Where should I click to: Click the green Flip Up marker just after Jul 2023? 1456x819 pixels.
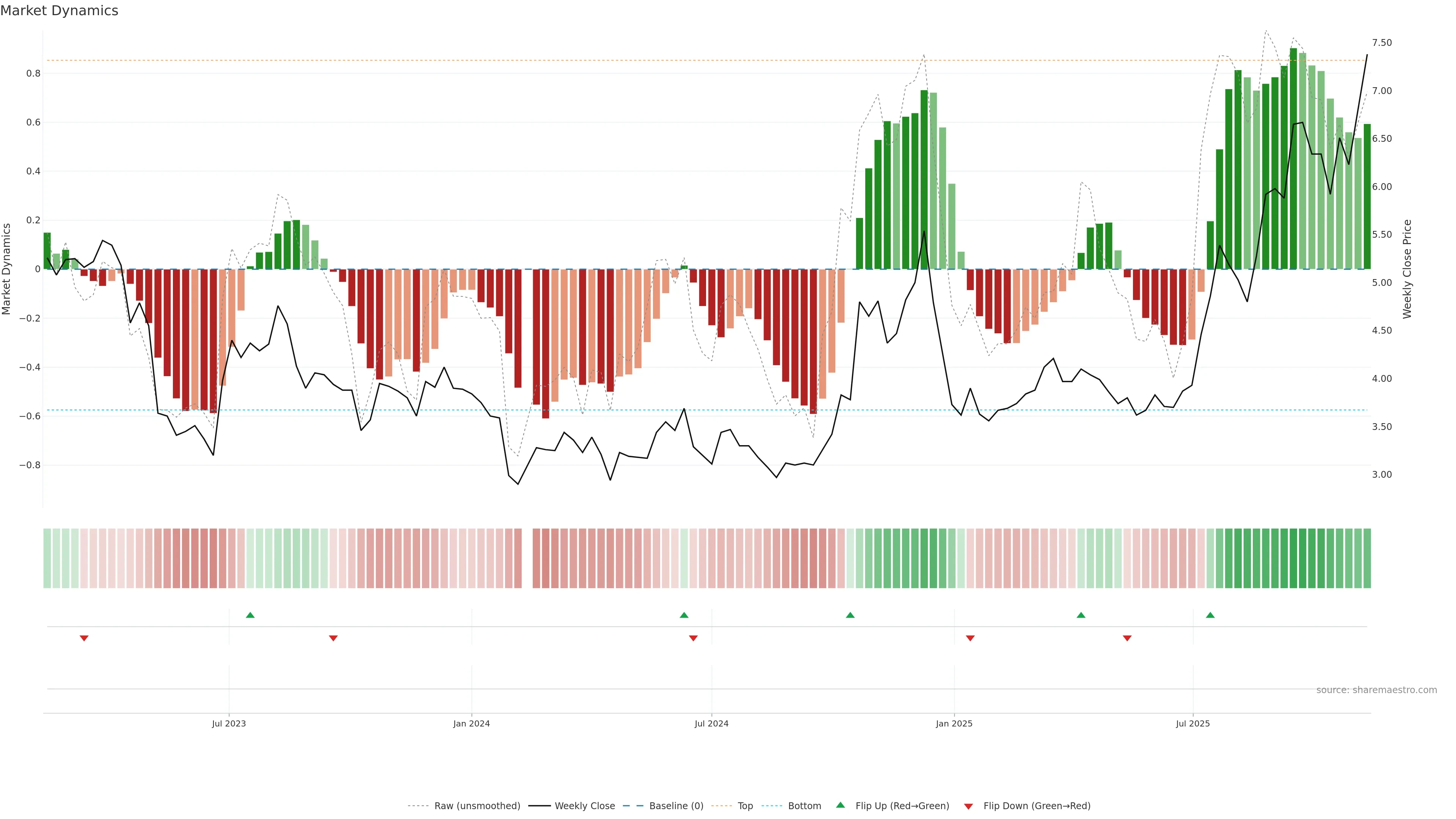point(250,615)
